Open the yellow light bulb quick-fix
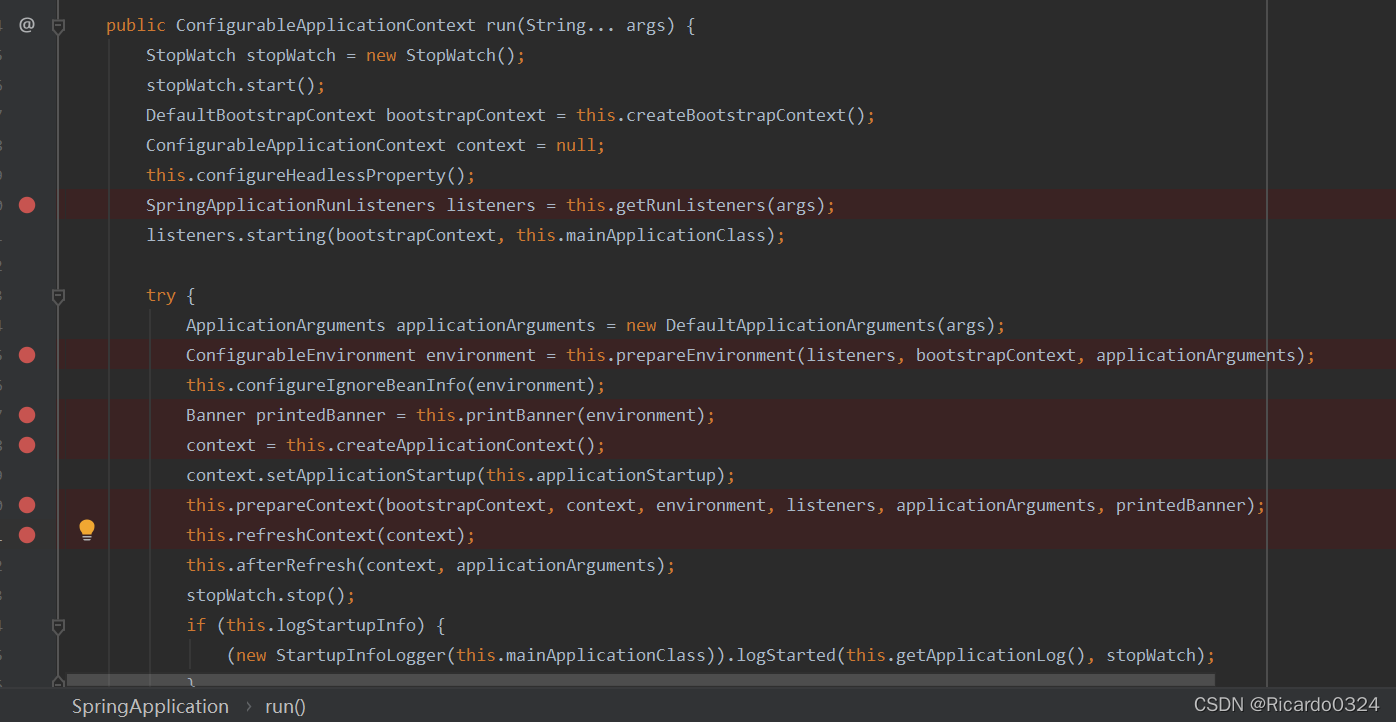This screenshot has height=722, width=1396. (x=87, y=531)
